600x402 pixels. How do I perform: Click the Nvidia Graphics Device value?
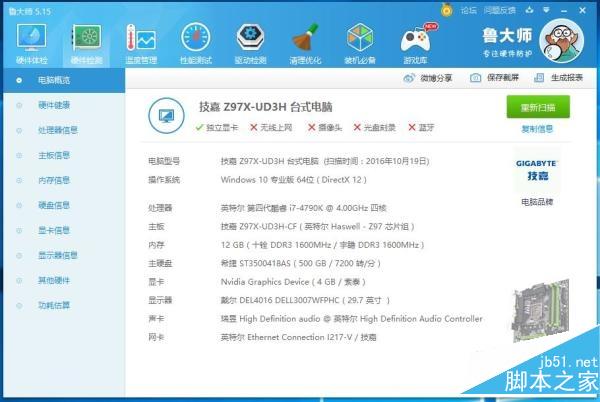tap(293, 282)
